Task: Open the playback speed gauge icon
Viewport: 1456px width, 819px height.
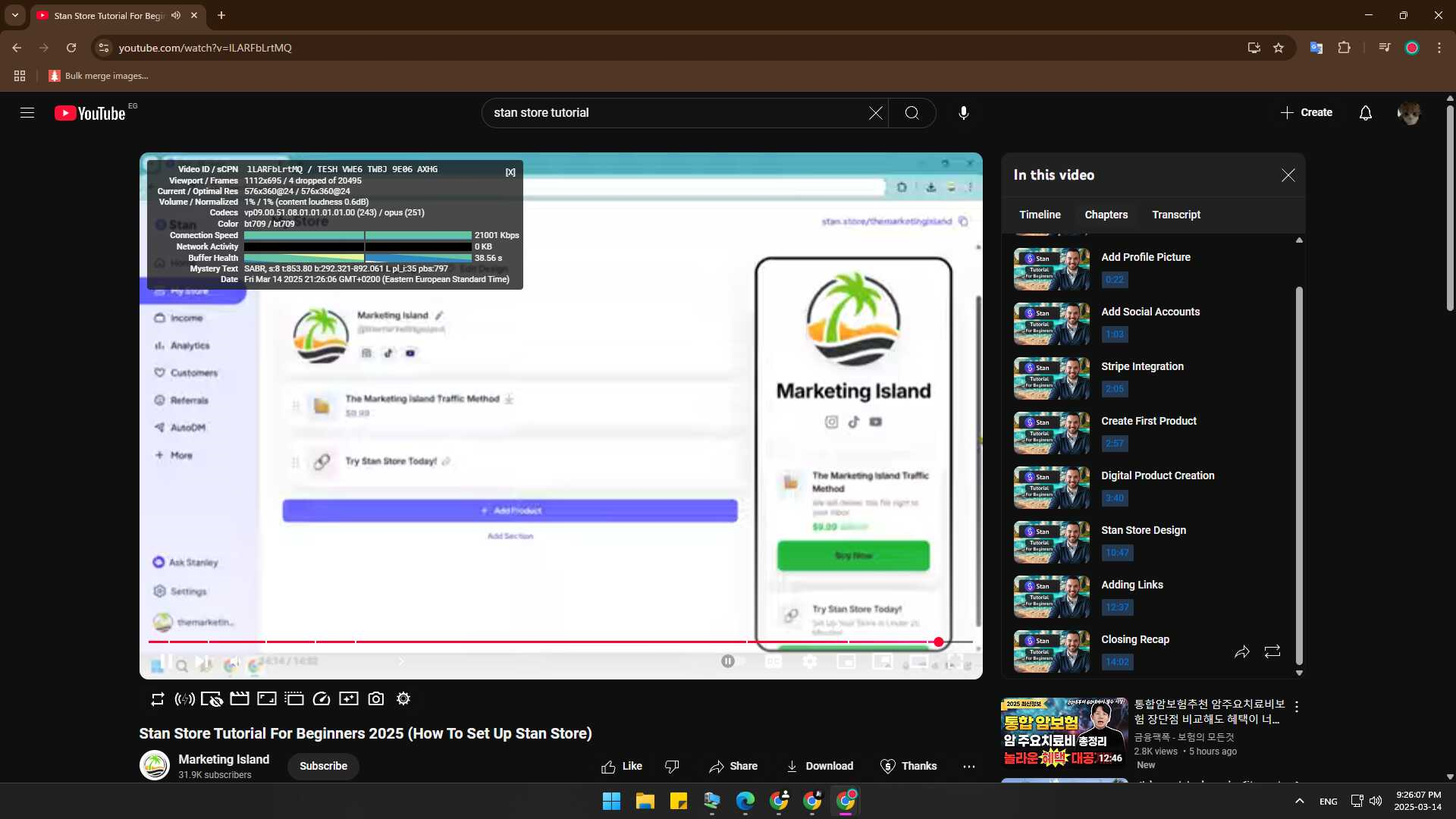Action: click(x=322, y=699)
